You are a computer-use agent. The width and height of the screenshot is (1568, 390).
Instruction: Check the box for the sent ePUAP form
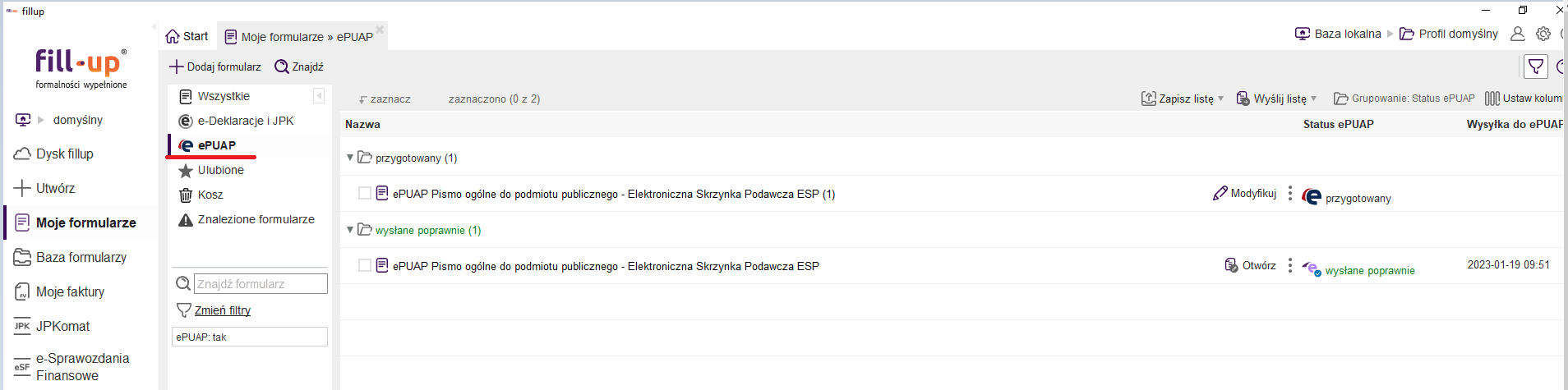point(365,265)
